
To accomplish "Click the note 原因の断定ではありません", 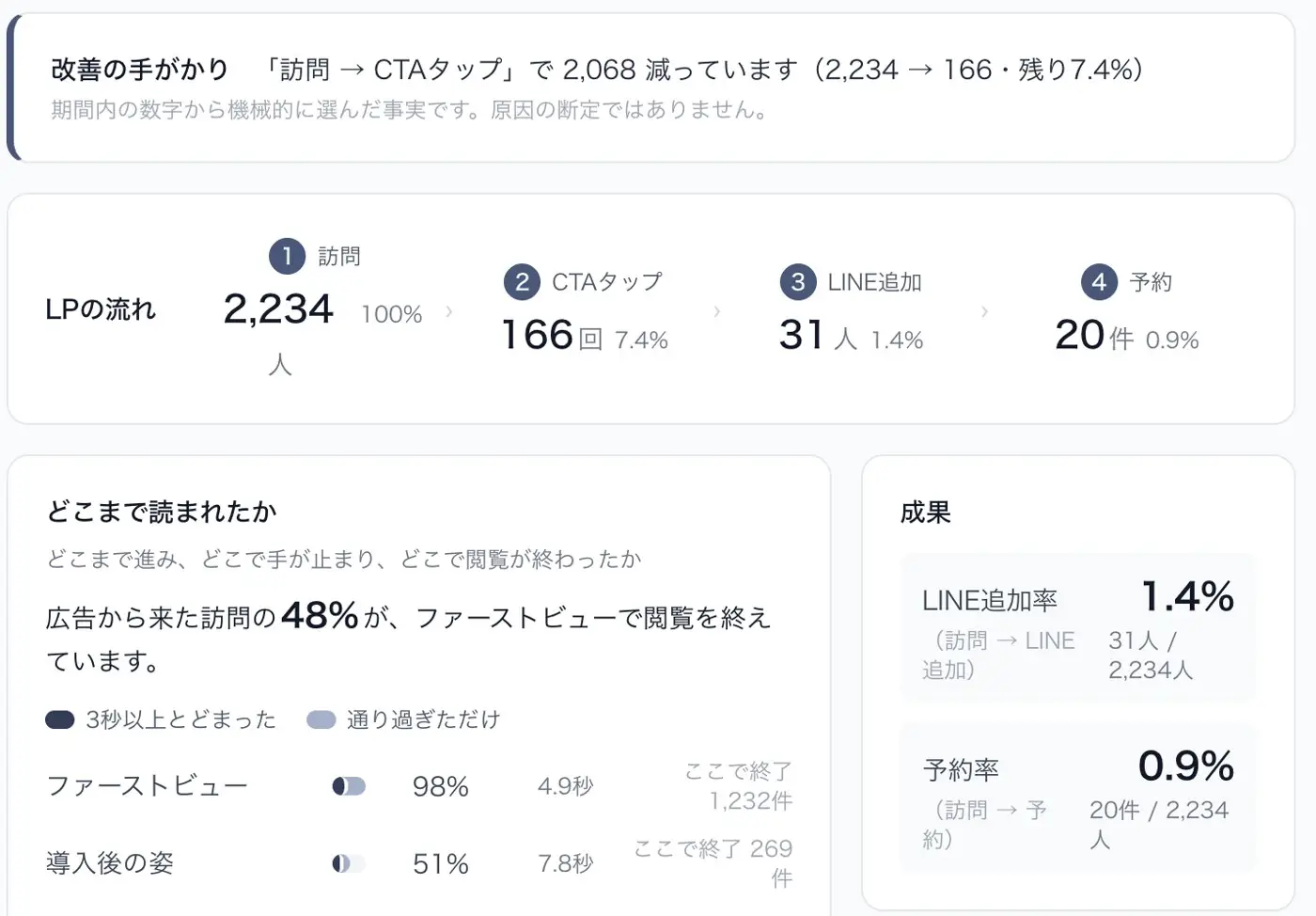I will pos(631,110).
